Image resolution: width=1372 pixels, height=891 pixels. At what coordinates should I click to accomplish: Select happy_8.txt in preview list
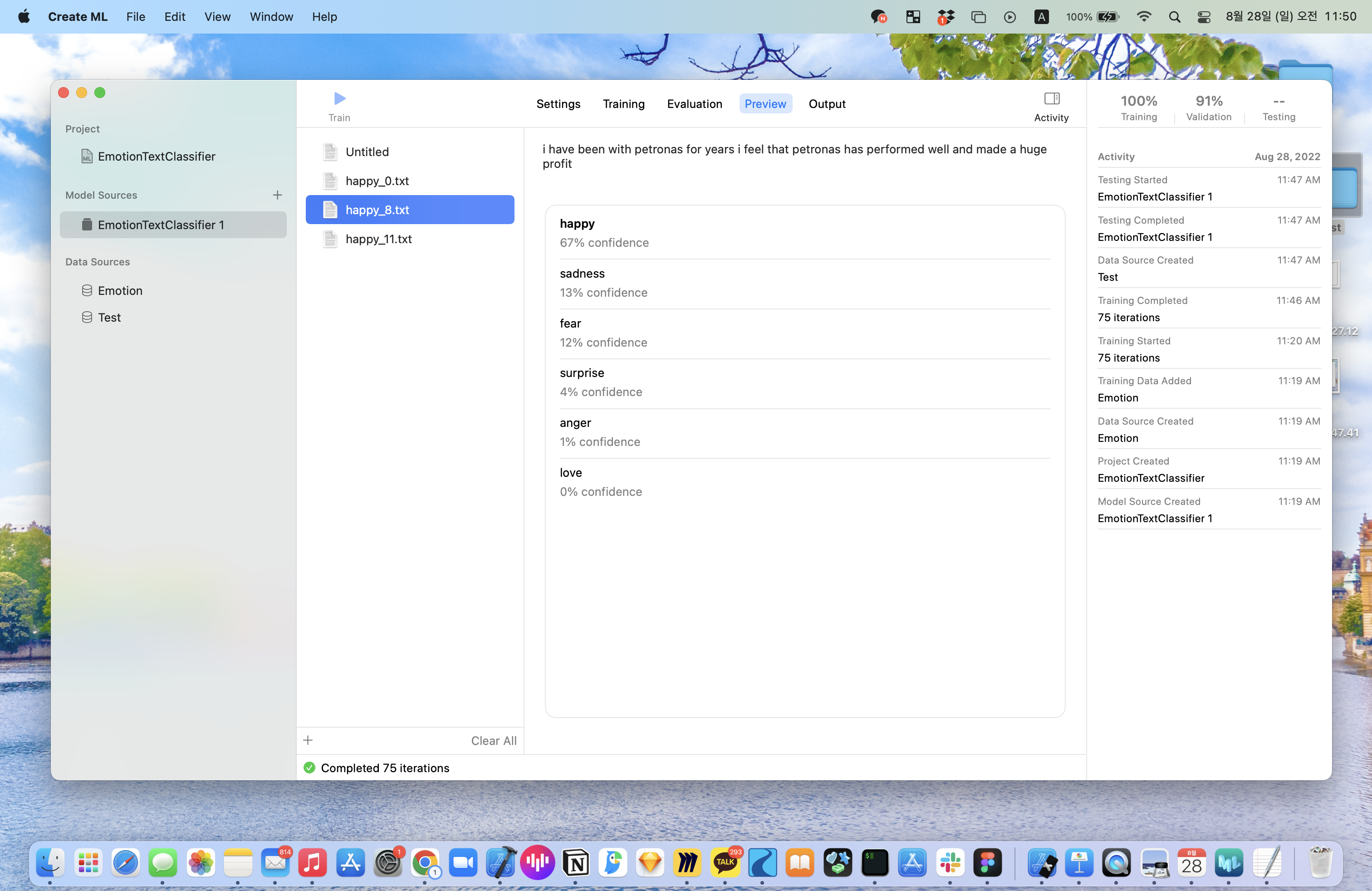point(409,210)
